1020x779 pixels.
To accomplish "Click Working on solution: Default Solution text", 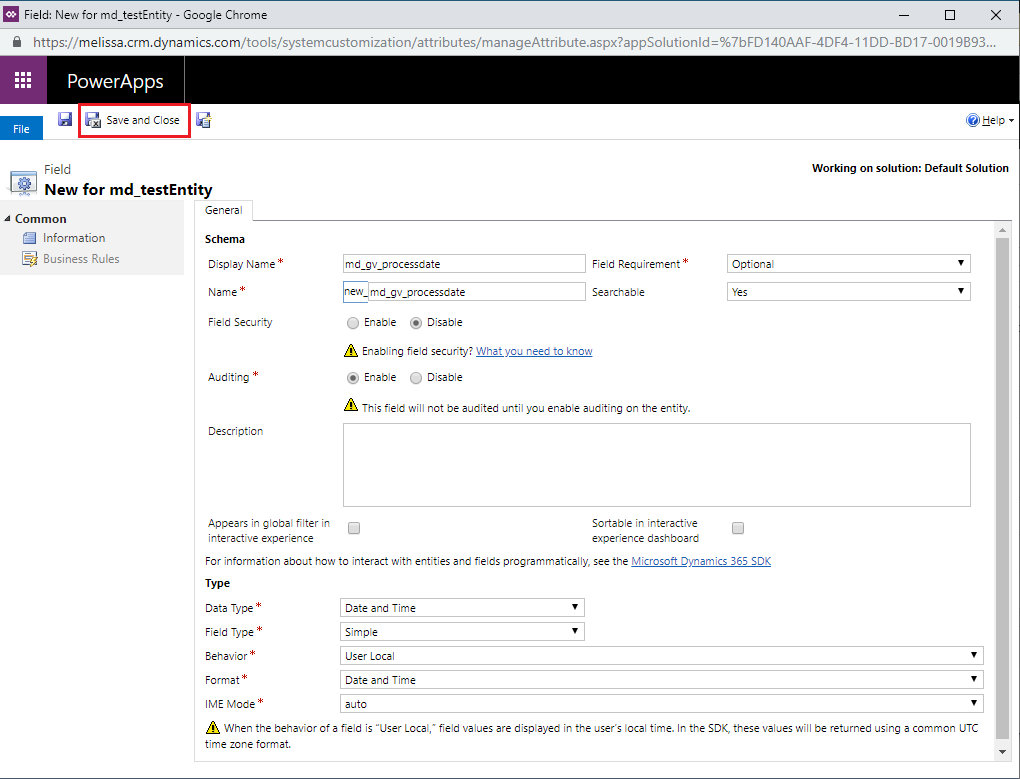I will click(x=910, y=168).
